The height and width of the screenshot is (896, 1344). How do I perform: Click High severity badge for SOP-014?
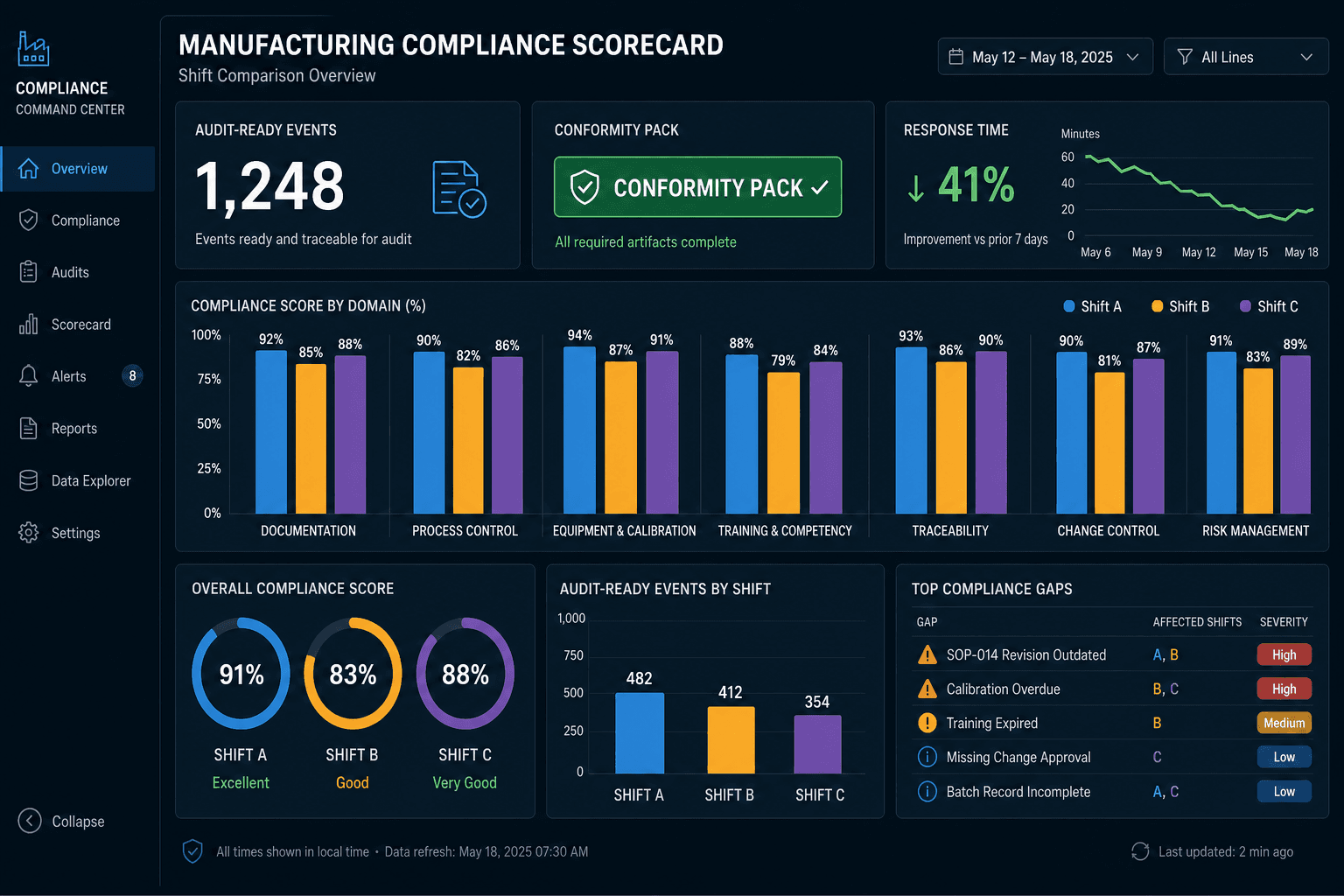(1284, 654)
